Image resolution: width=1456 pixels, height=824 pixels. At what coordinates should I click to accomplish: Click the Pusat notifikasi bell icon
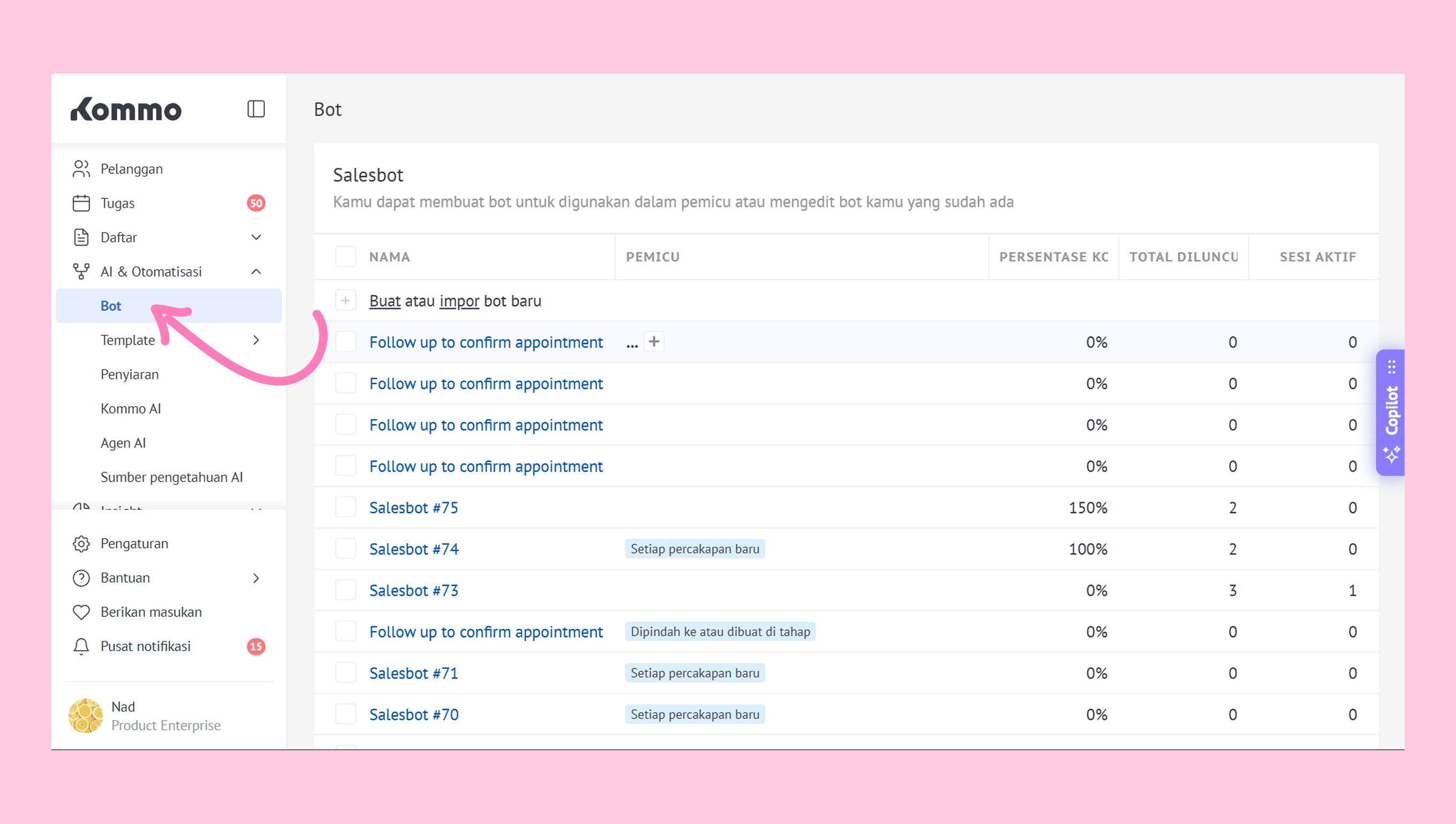pyautogui.click(x=81, y=646)
